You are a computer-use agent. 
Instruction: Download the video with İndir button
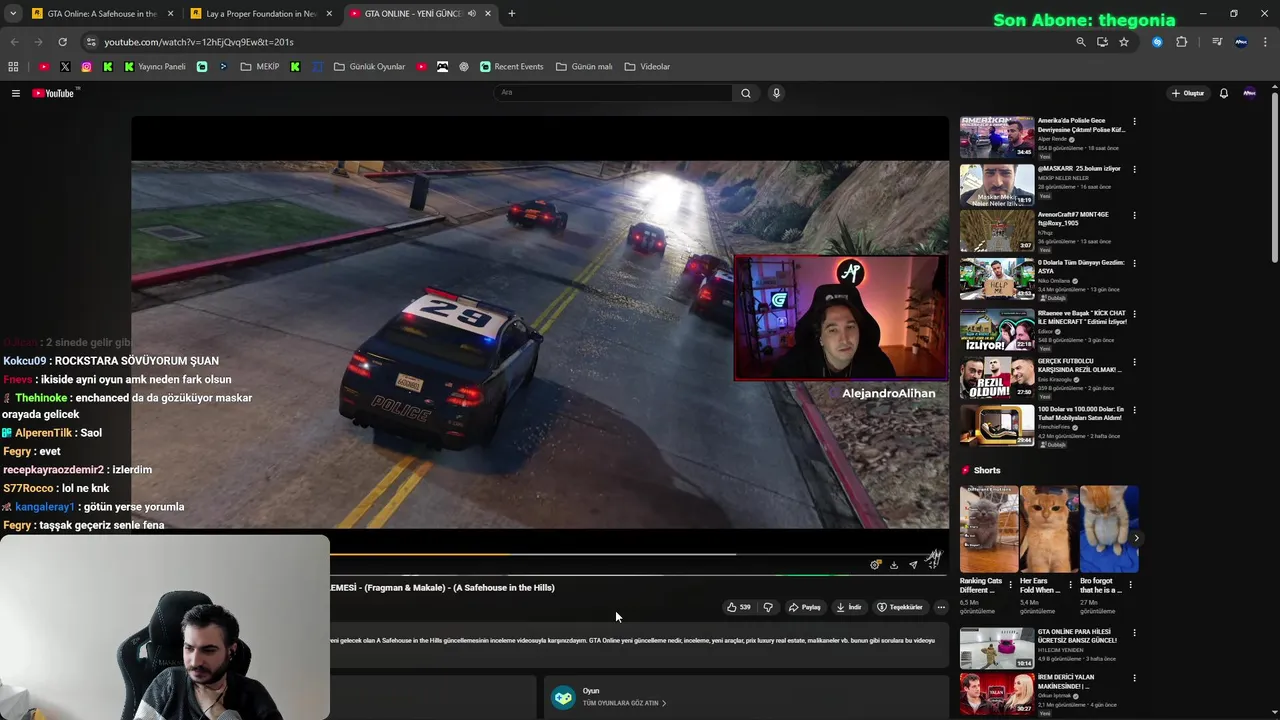click(x=849, y=607)
